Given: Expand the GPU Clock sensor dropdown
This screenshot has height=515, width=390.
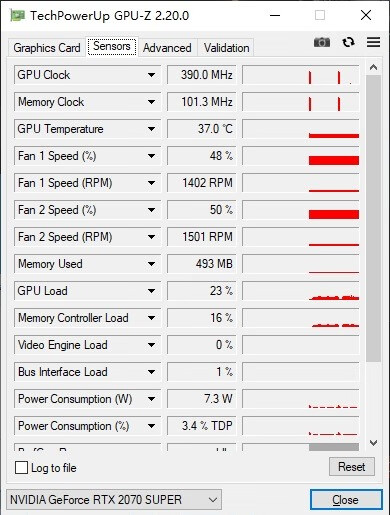Looking at the screenshot, I should tap(151, 75).
